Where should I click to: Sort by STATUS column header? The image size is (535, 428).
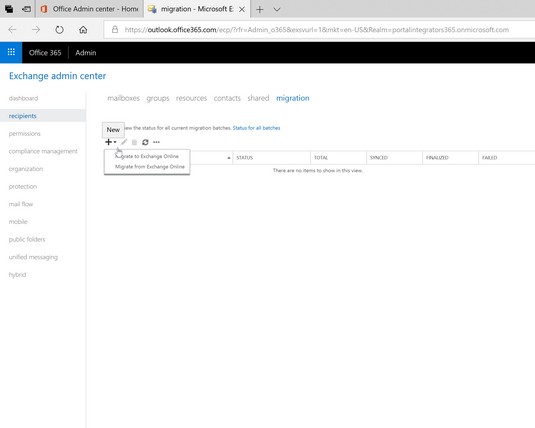[272, 158]
